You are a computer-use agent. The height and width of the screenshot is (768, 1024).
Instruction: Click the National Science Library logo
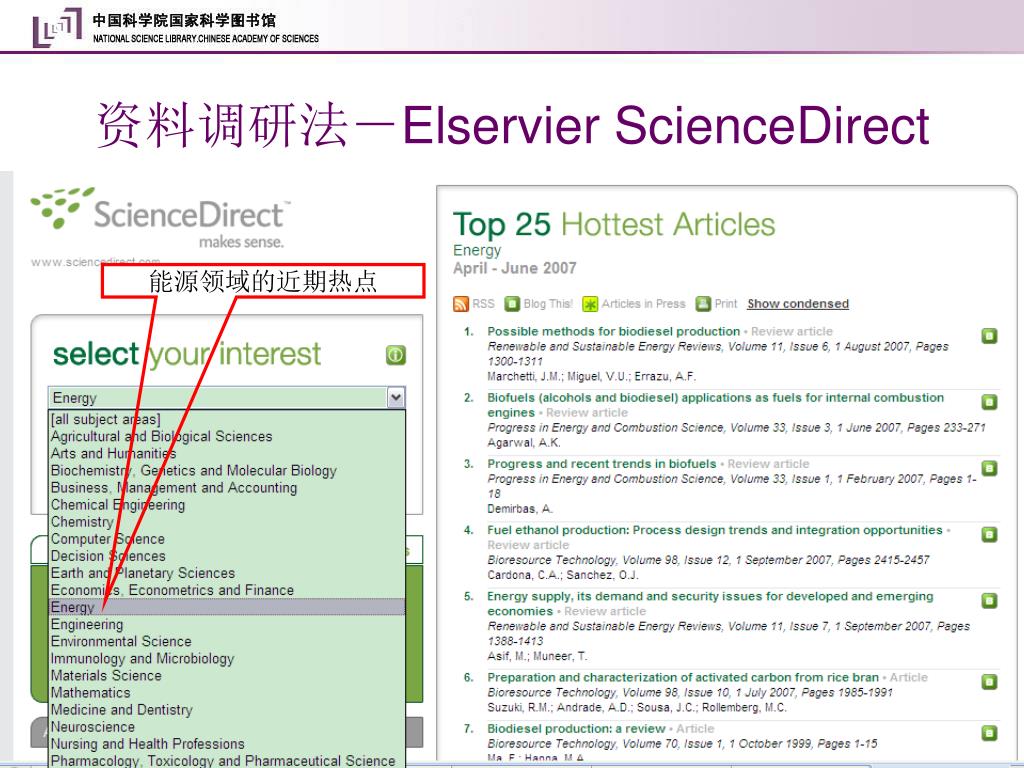(x=57, y=27)
